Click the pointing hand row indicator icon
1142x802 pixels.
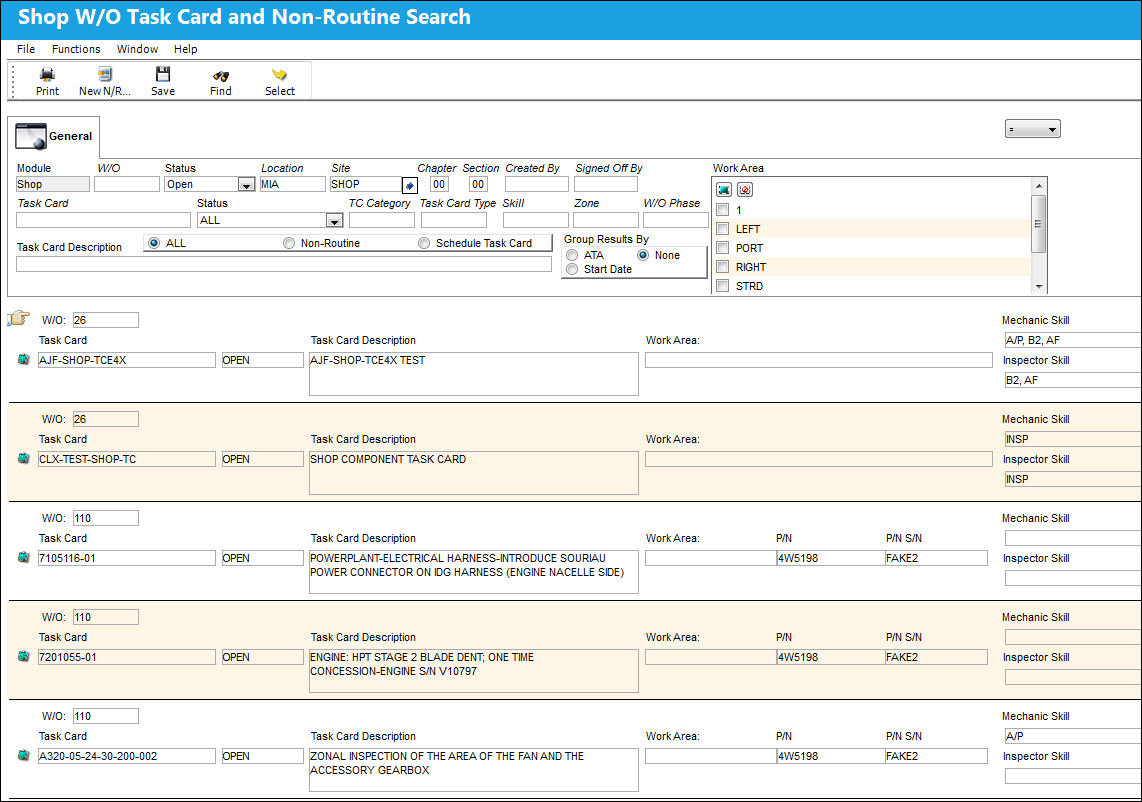point(18,318)
